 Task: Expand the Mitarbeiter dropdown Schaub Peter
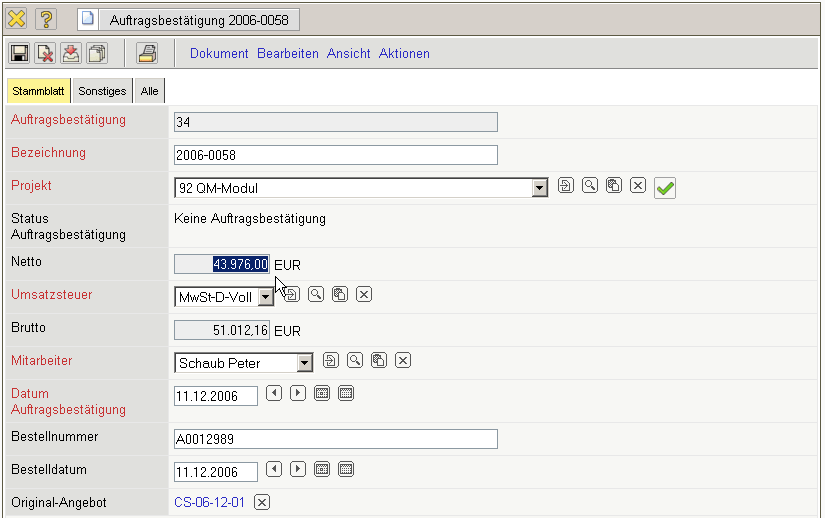pos(304,363)
